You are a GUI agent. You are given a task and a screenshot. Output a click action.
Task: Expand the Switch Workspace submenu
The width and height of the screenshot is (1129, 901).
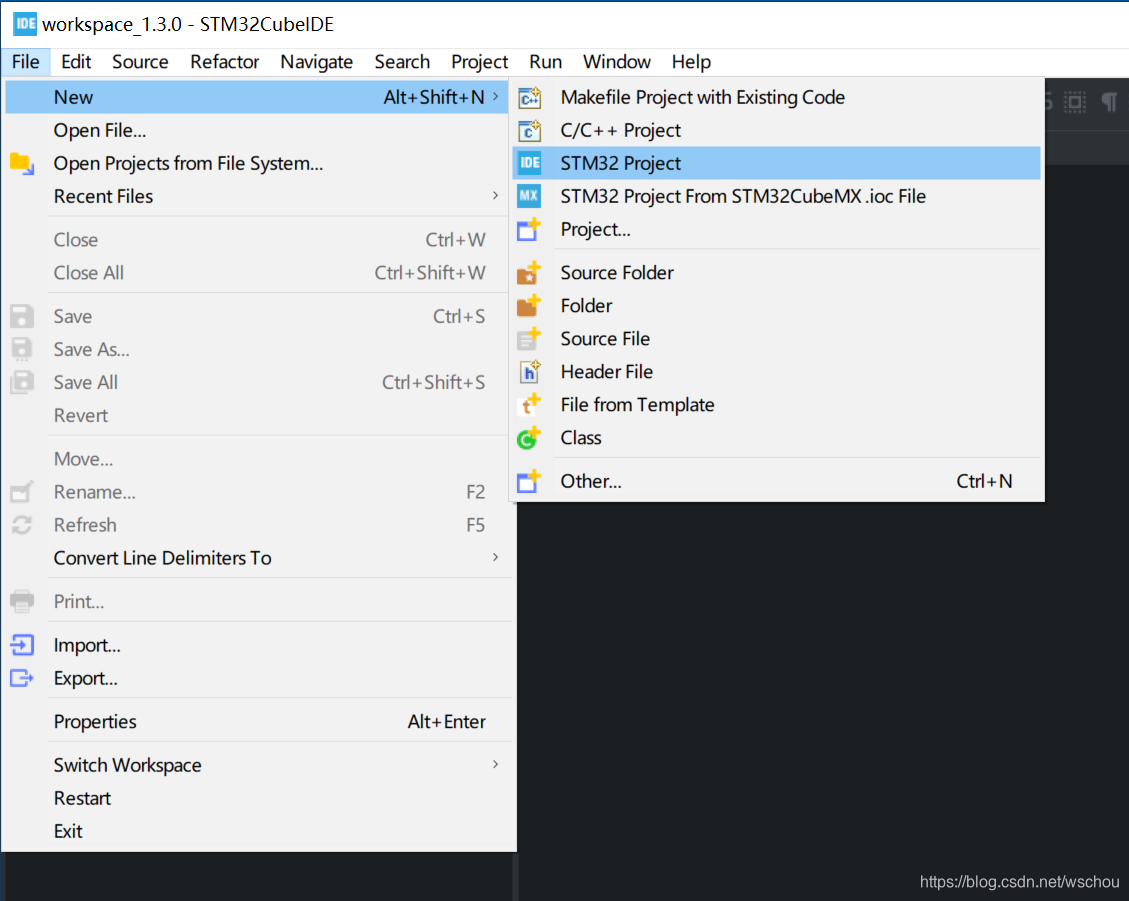click(x=128, y=764)
